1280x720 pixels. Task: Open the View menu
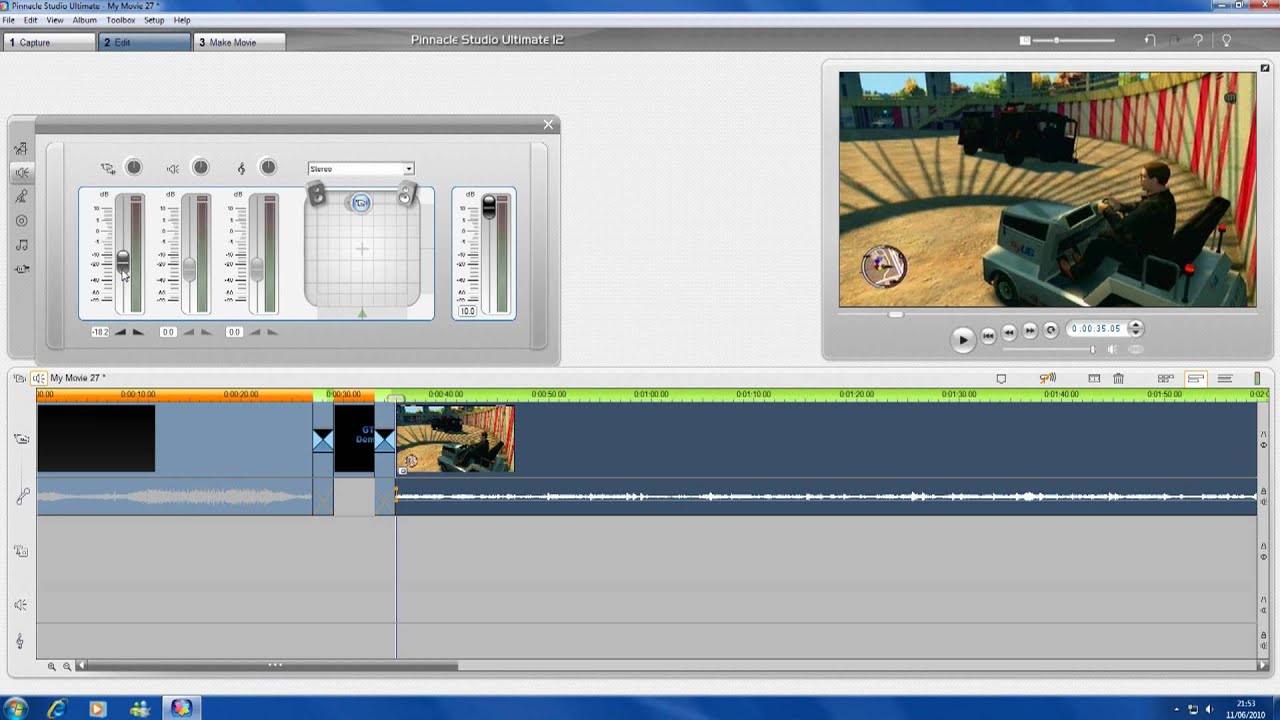tap(55, 20)
